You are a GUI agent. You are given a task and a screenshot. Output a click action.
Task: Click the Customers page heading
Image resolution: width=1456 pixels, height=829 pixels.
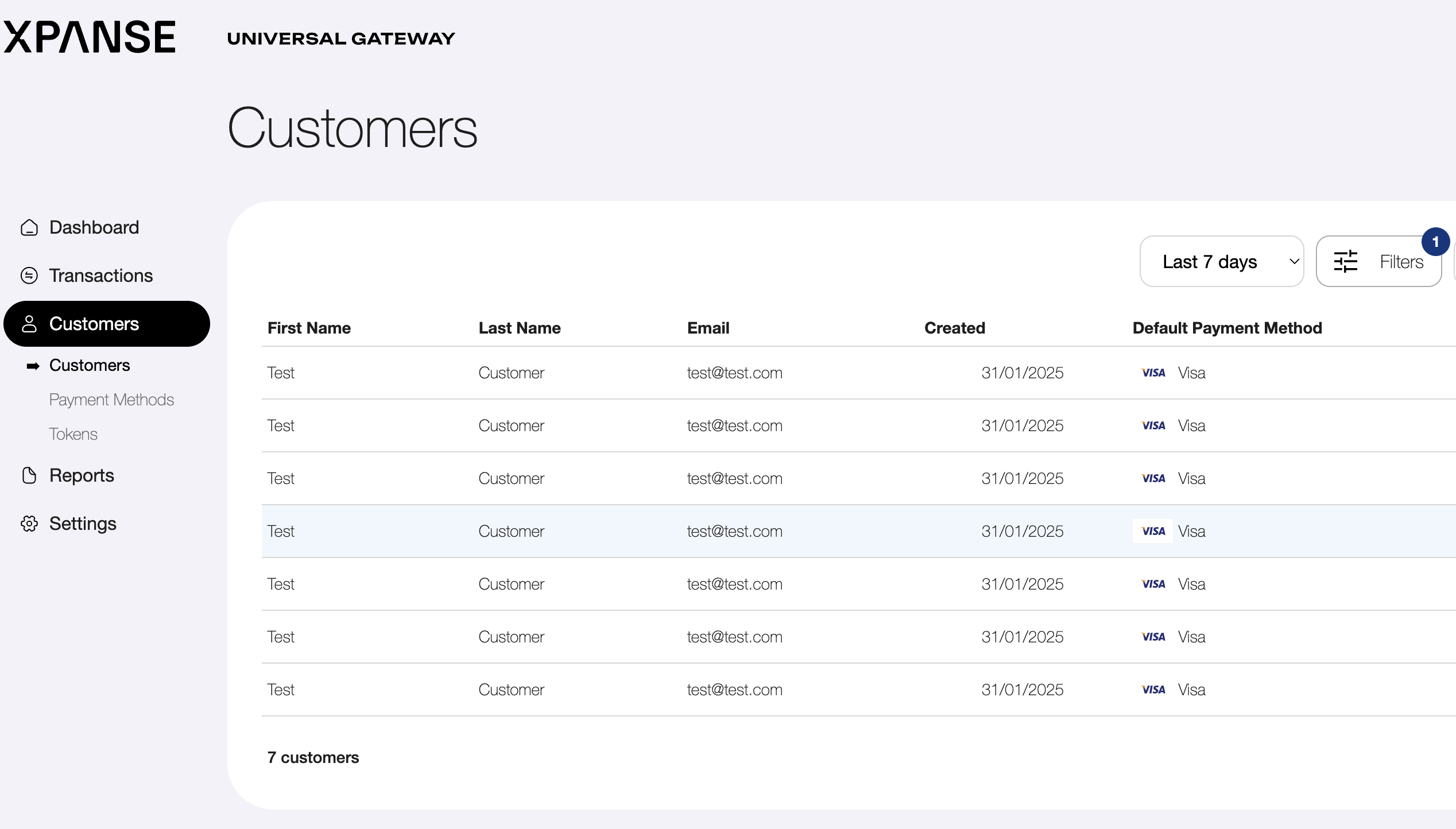pos(353,128)
